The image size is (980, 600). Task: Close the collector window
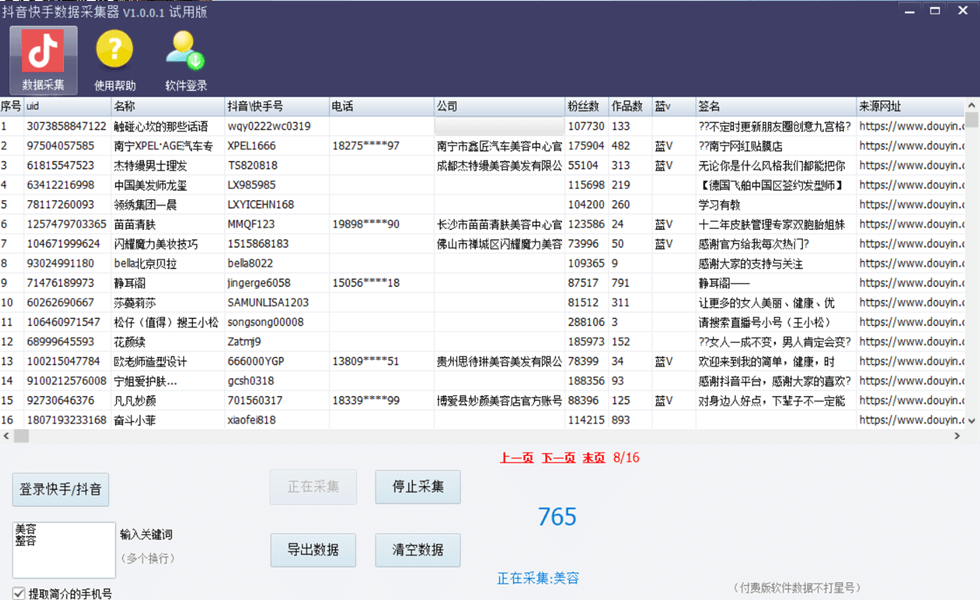click(x=962, y=11)
